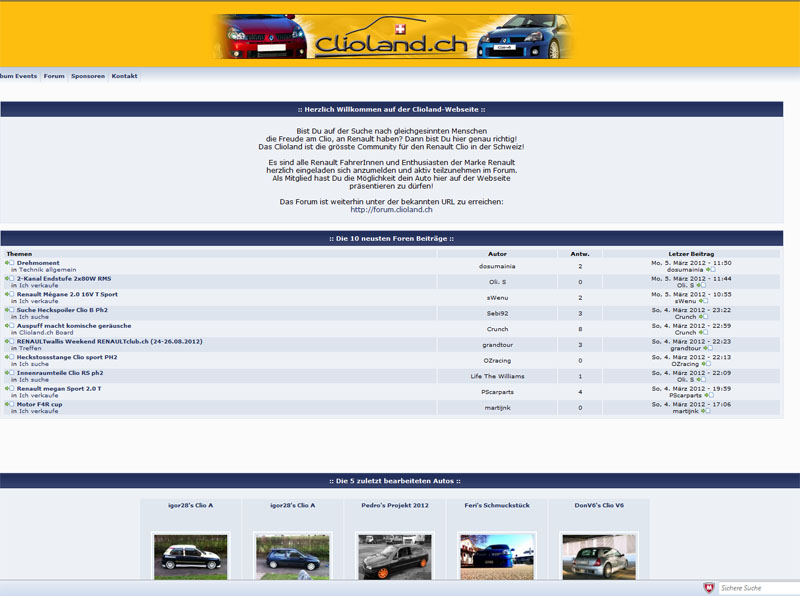Open the Forum menu item
Image resolution: width=800 pixels, height=596 pixels.
pyautogui.click(x=54, y=76)
